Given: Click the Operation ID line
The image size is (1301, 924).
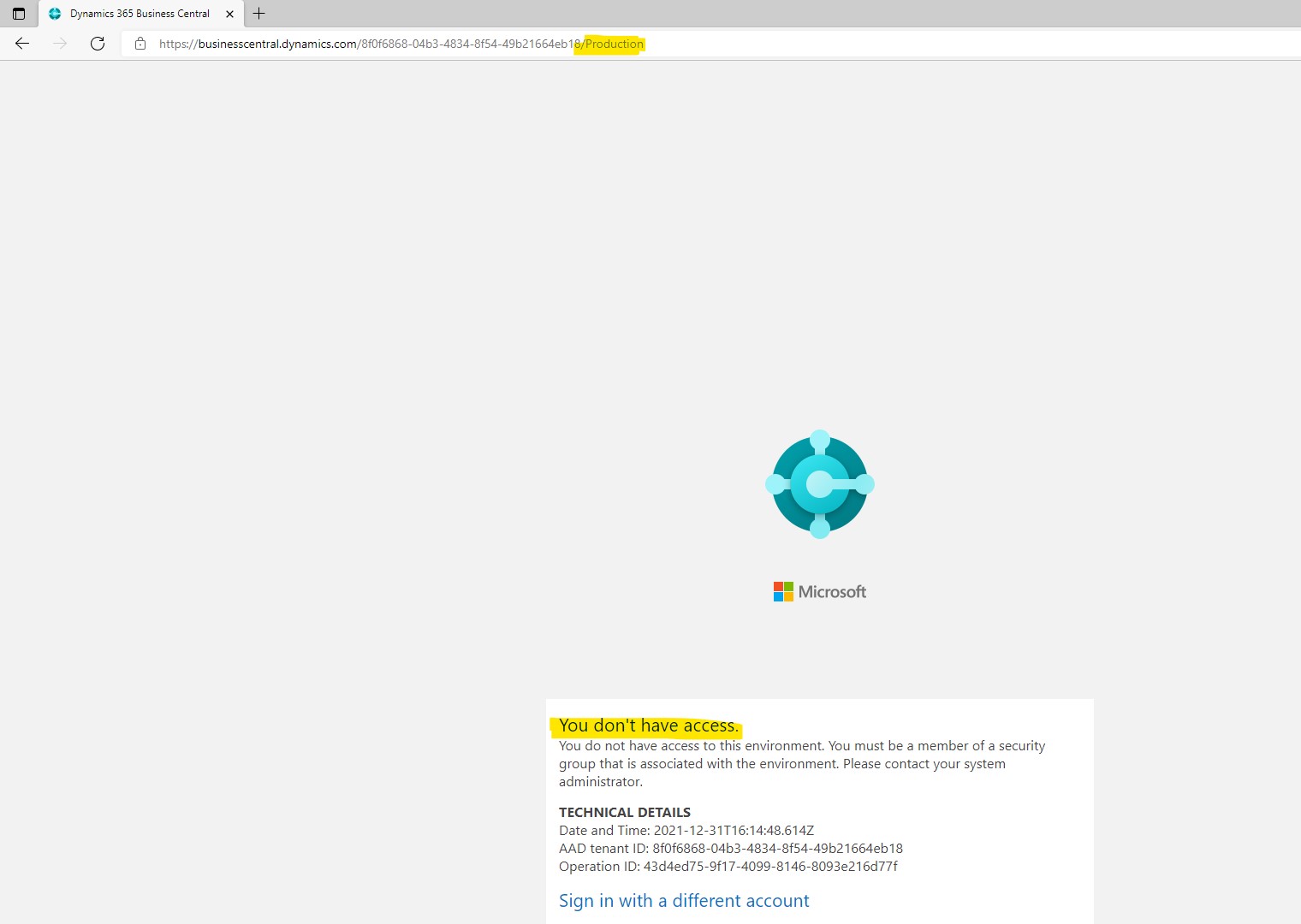Looking at the screenshot, I should (728, 866).
